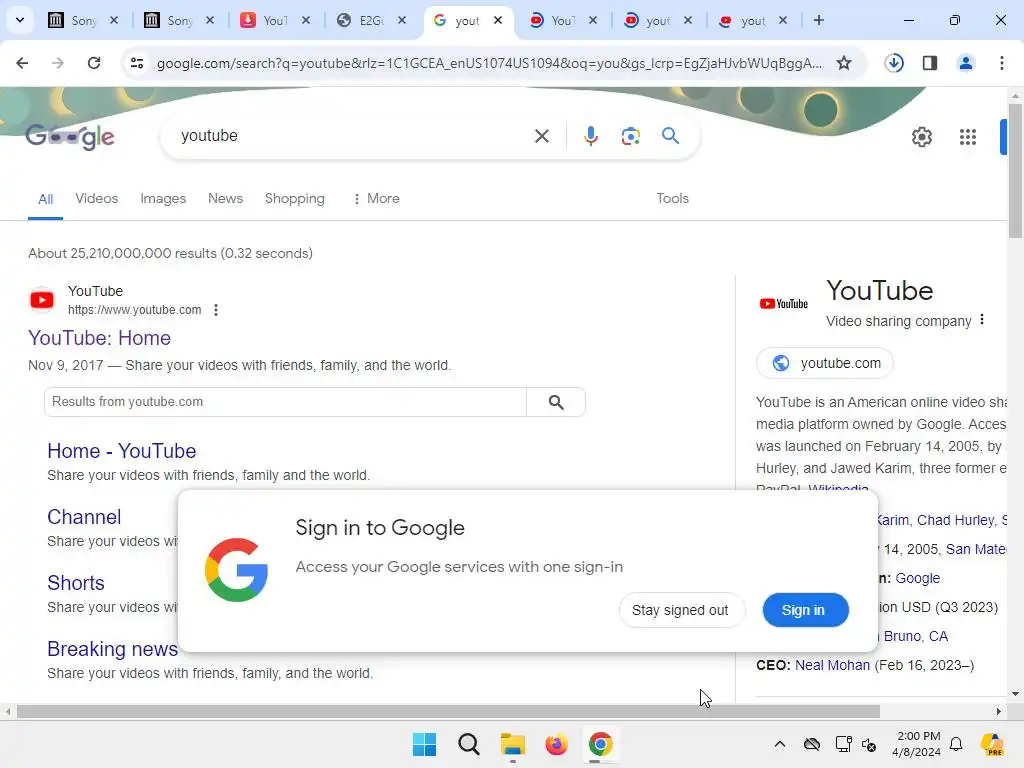The image size is (1024, 768).
Task: Bookmark this page with star icon
Action: (x=844, y=63)
